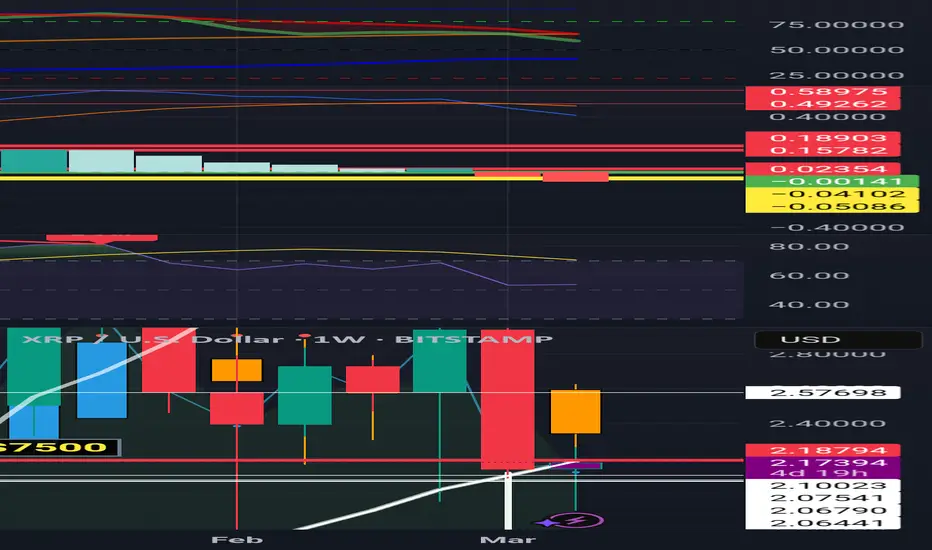Click the yellow -0.04102 value label
Screen dimensions: 932x550
(x=832, y=194)
